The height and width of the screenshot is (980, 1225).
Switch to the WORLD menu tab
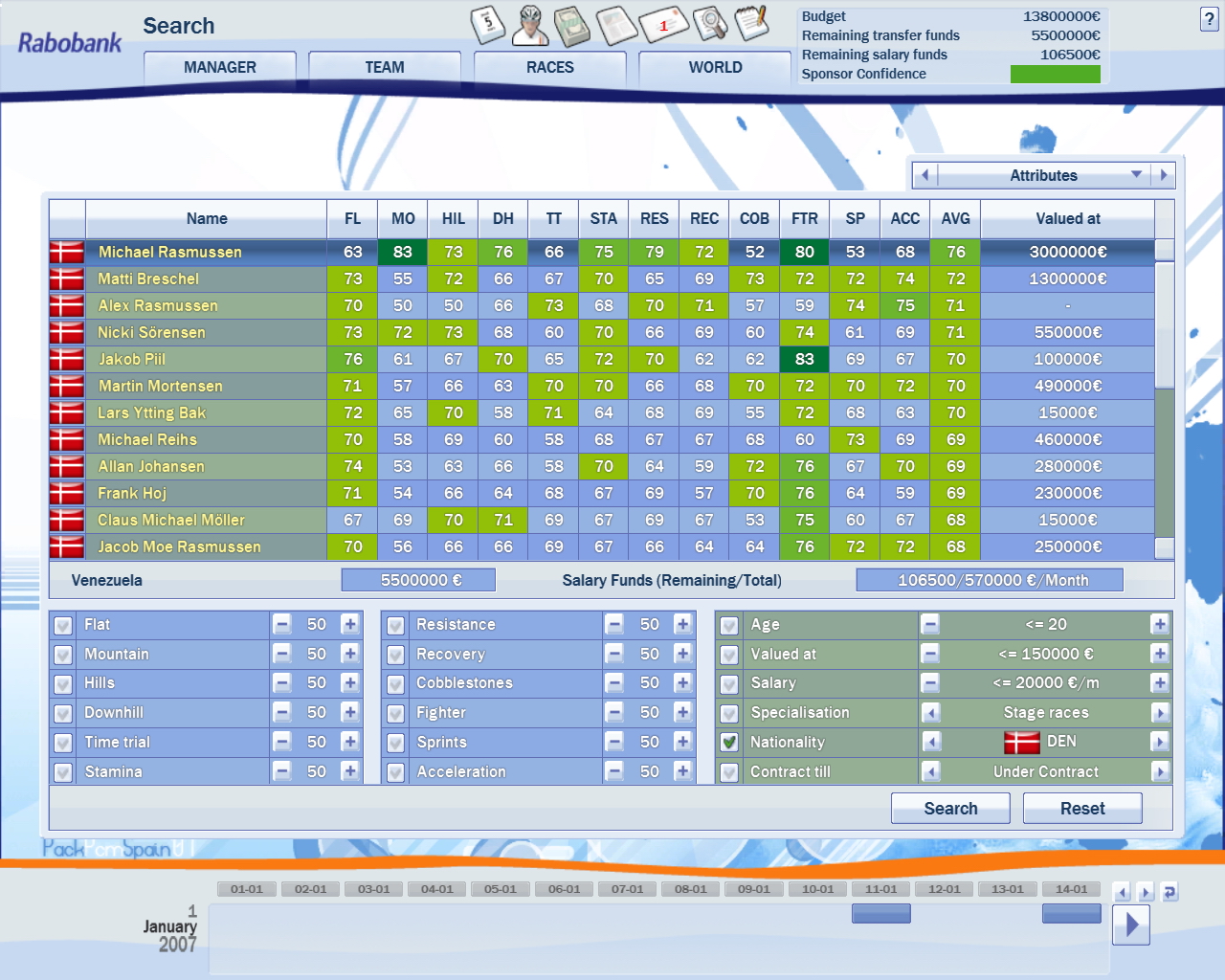click(715, 67)
